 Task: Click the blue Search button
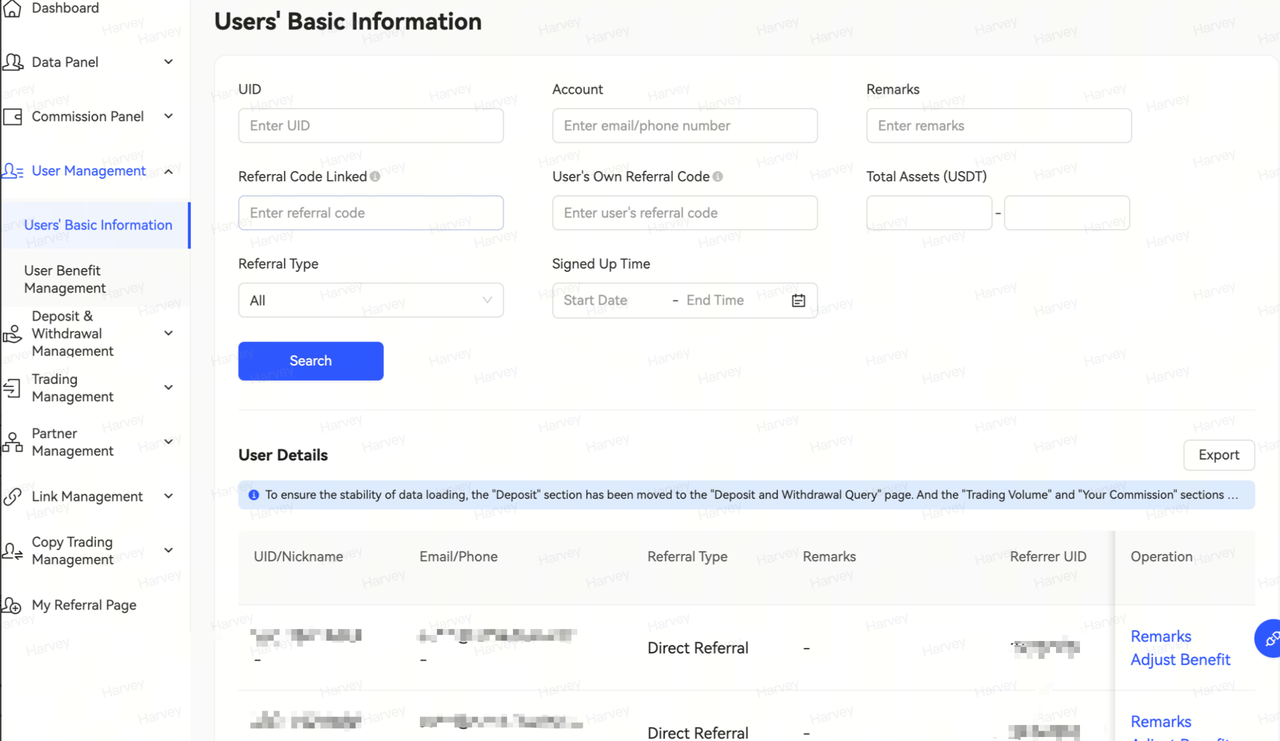tap(310, 361)
